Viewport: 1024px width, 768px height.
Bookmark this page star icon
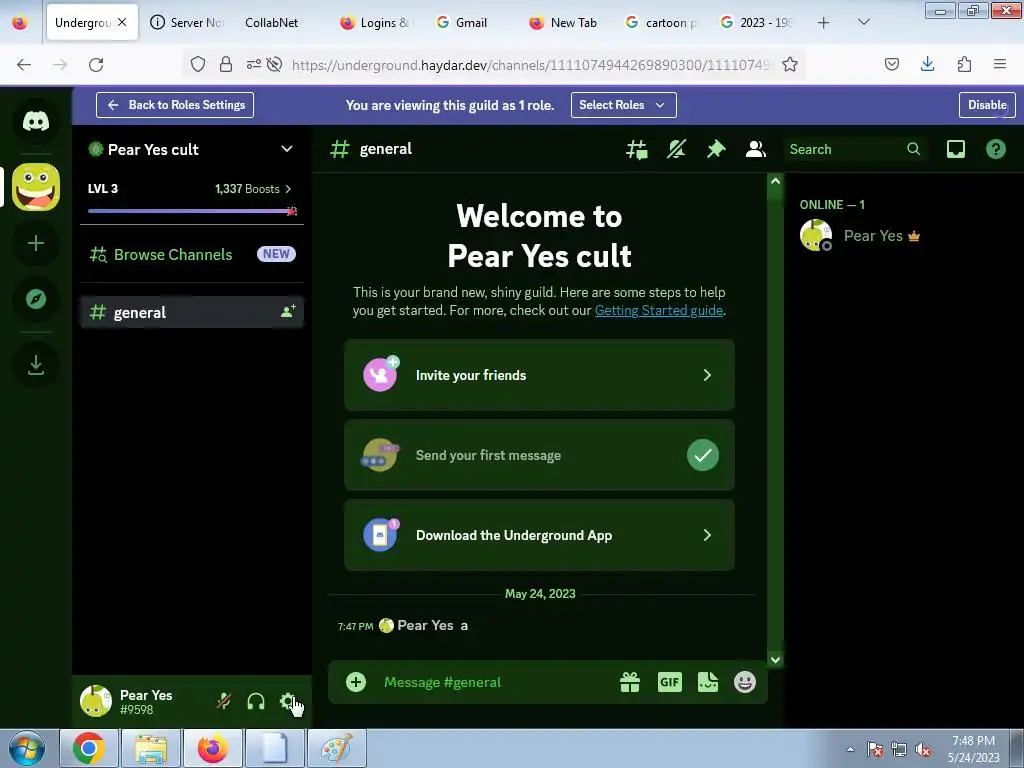coord(790,65)
